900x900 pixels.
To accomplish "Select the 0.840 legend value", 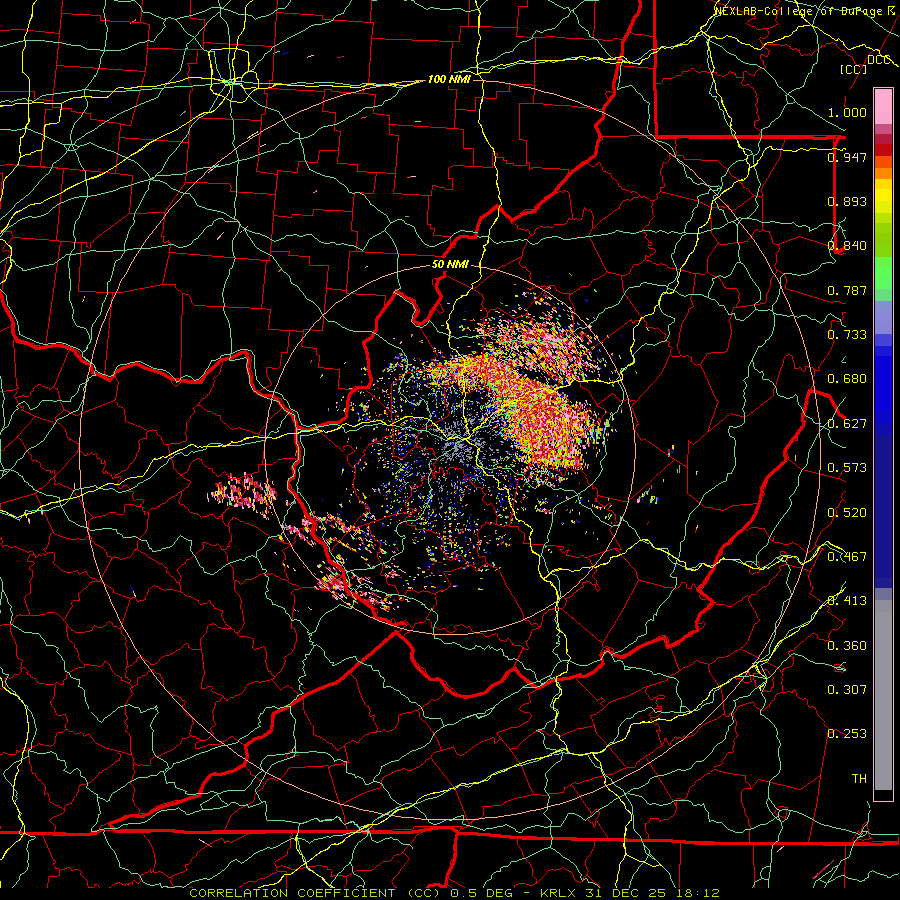I will [x=847, y=246].
